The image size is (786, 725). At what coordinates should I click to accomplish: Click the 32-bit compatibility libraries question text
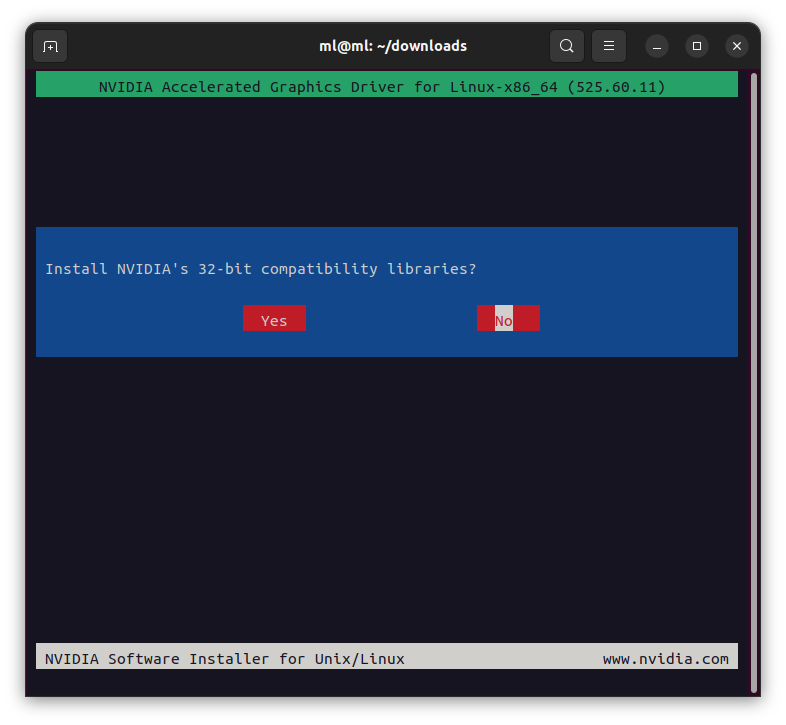pos(261,269)
